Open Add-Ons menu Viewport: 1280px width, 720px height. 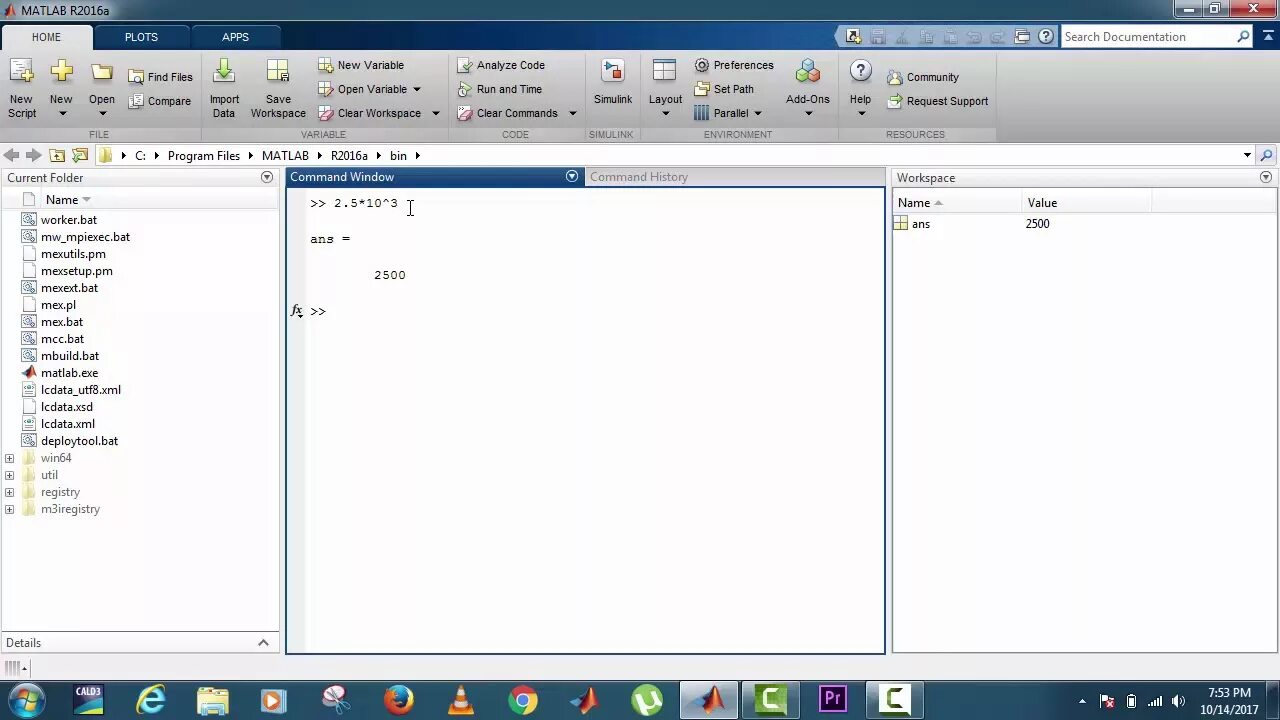click(807, 88)
